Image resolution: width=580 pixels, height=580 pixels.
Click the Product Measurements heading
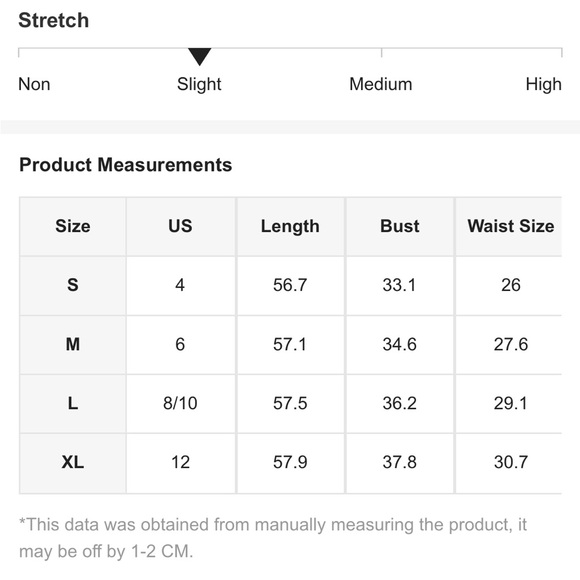[x=125, y=165]
